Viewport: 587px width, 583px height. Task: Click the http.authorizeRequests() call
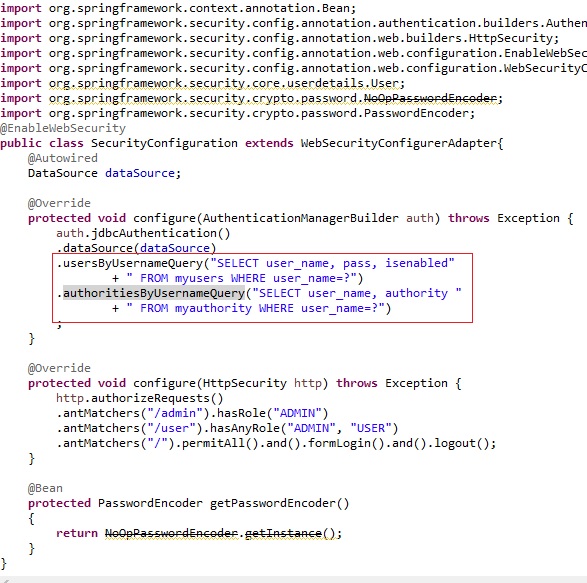point(140,398)
